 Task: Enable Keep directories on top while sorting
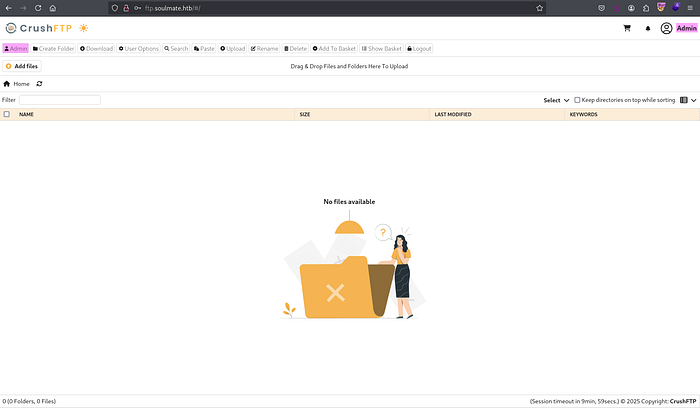pyautogui.click(x=577, y=100)
